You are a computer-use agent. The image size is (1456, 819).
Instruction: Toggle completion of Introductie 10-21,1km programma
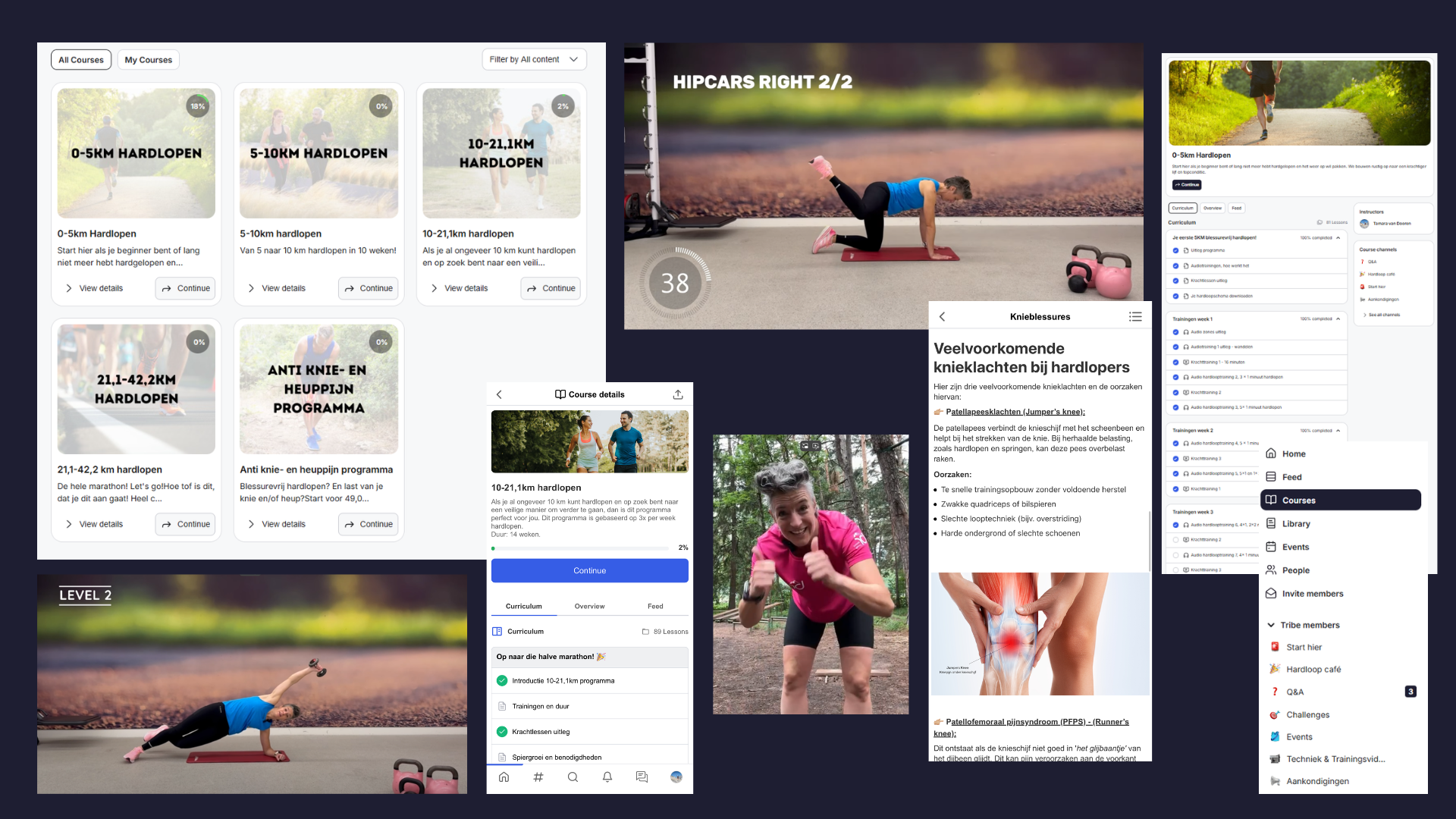coord(501,681)
